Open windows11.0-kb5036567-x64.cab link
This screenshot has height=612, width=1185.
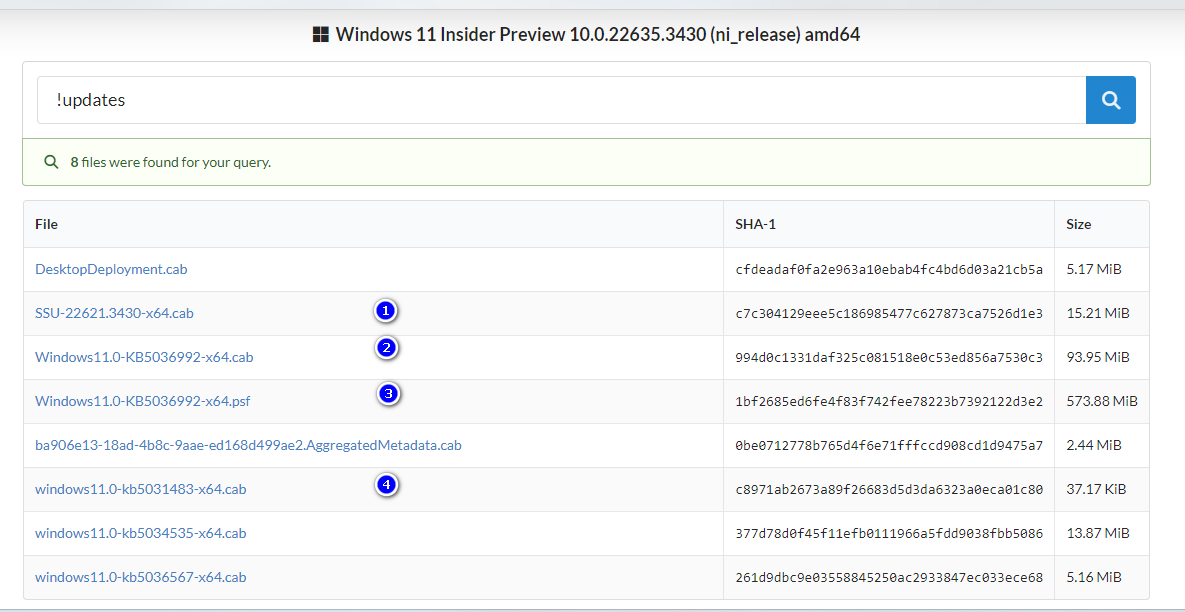point(141,577)
